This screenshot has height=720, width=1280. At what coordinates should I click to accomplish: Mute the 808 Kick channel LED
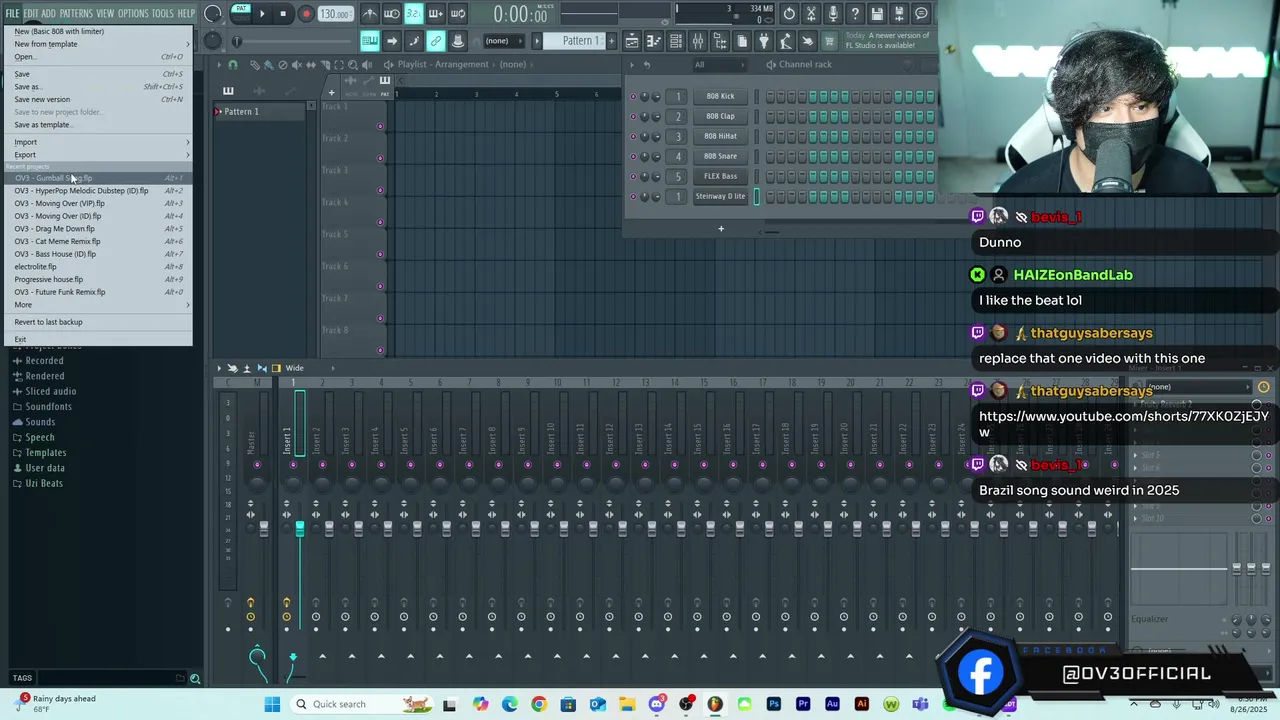(x=633, y=96)
